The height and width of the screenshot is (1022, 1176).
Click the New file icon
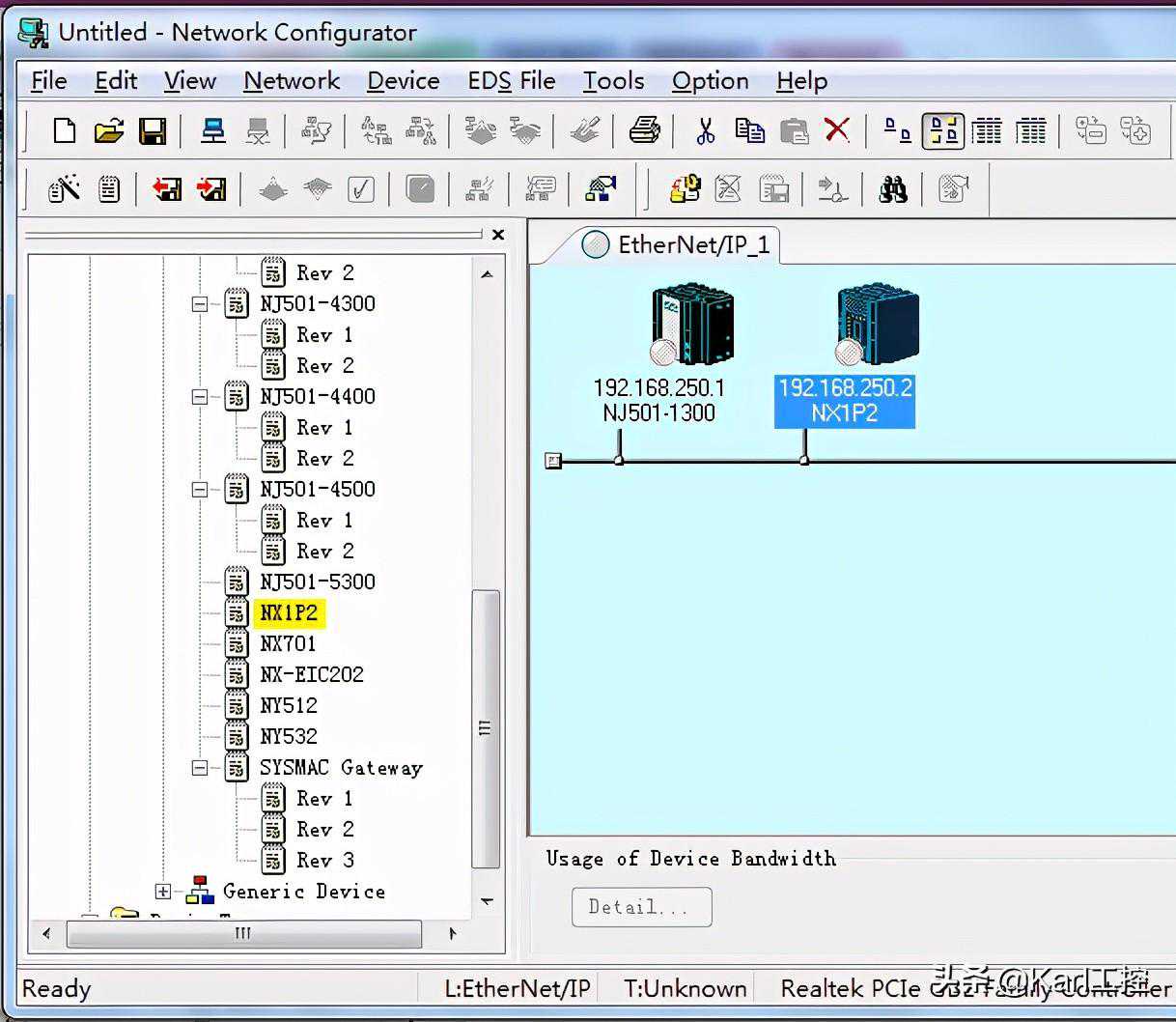[65, 130]
